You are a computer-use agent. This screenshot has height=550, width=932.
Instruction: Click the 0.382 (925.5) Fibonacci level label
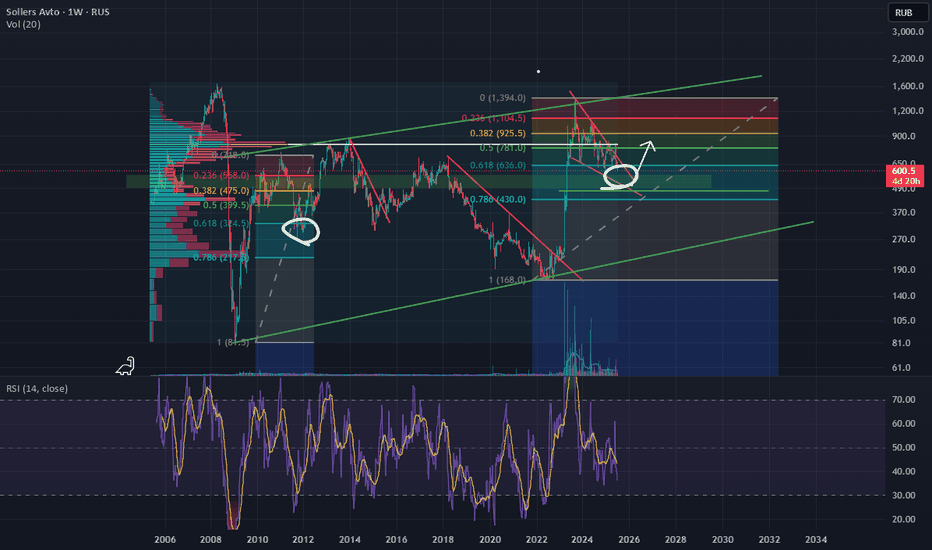click(x=498, y=133)
